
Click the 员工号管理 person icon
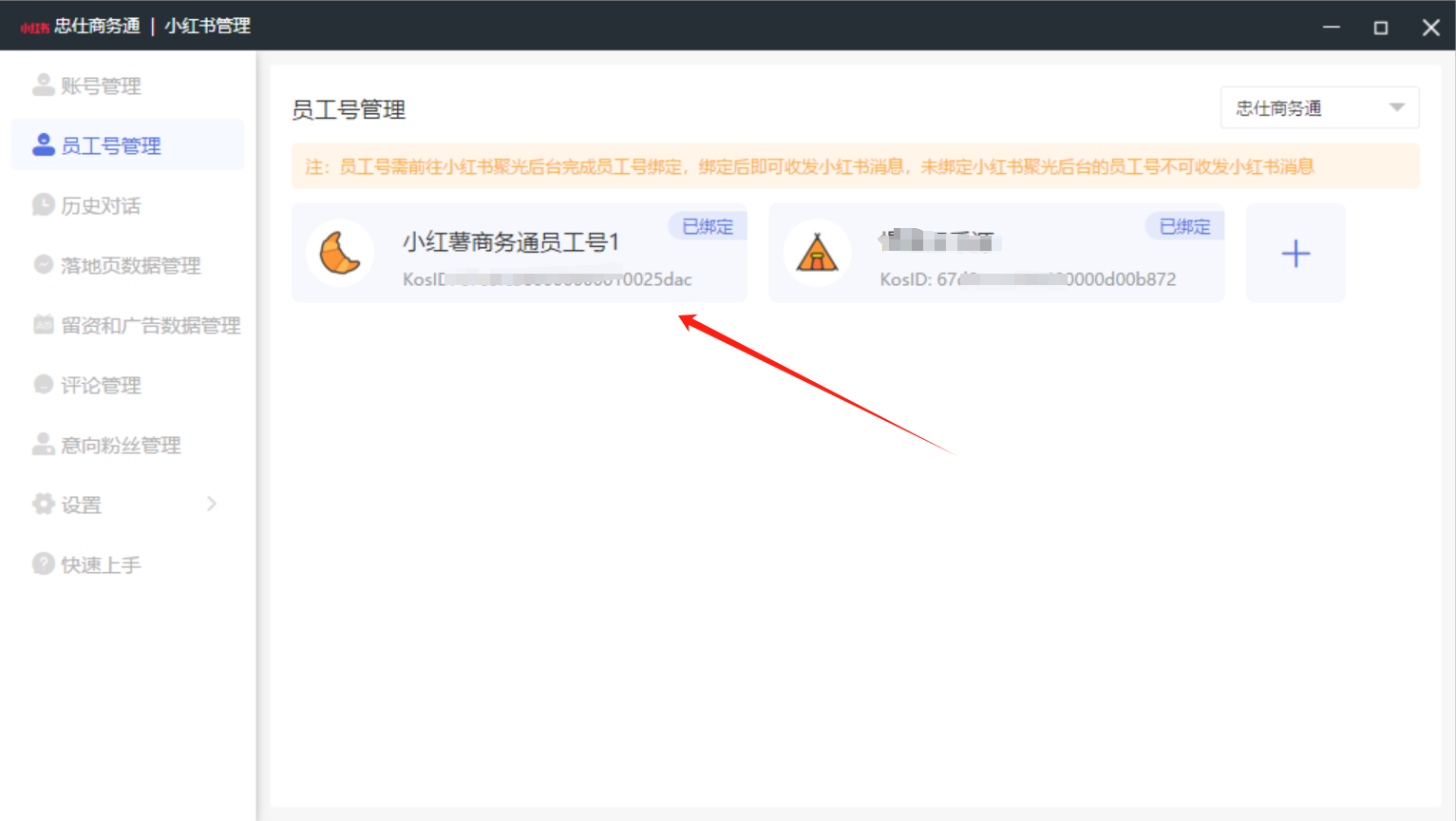(x=43, y=145)
